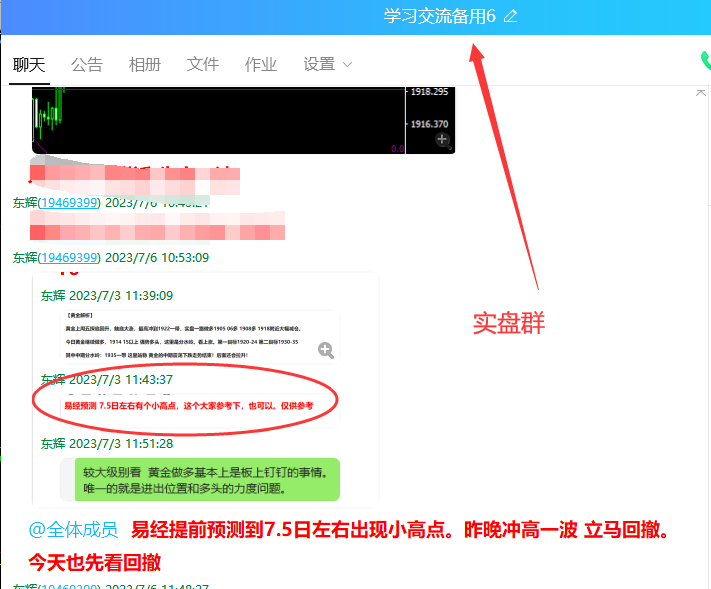Image resolution: width=711 pixels, height=589 pixels.
Task: Click the @全体成员 mention
Action: (x=73, y=529)
